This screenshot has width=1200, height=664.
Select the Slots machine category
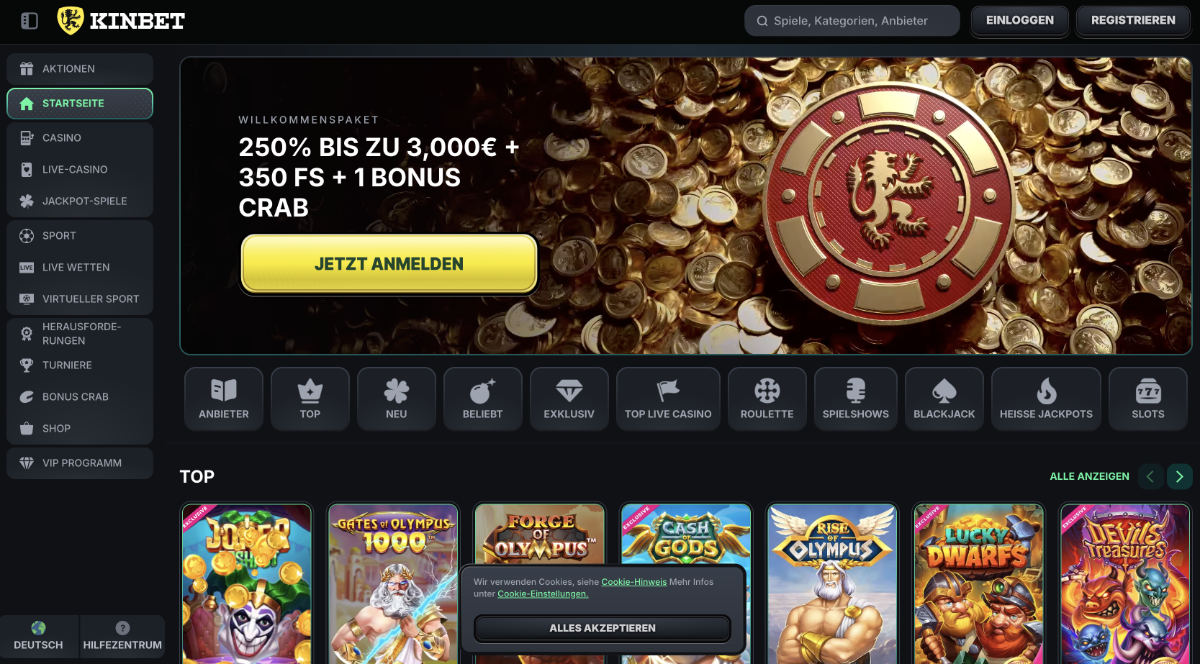tap(1148, 399)
